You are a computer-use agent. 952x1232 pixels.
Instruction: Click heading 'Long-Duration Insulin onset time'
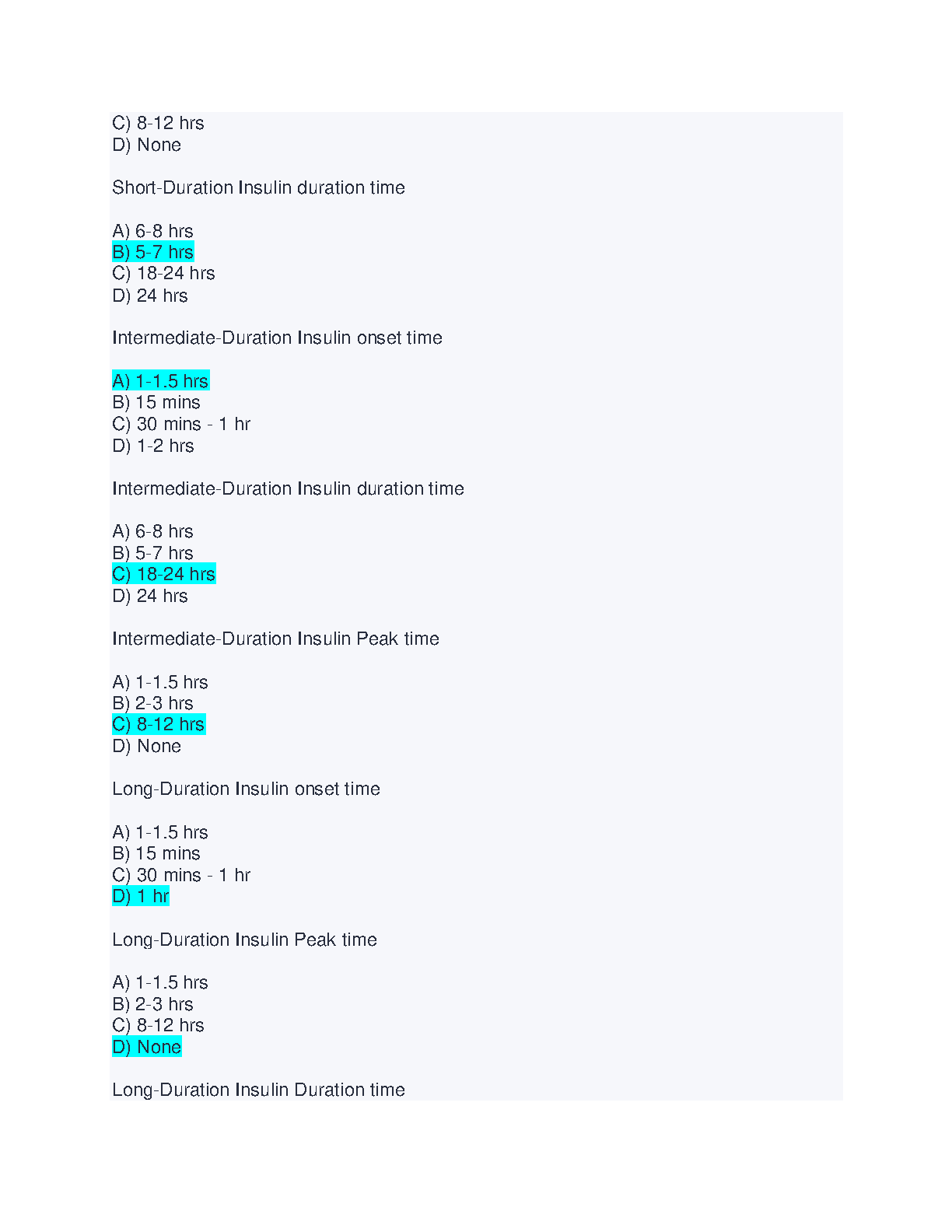tap(246, 789)
